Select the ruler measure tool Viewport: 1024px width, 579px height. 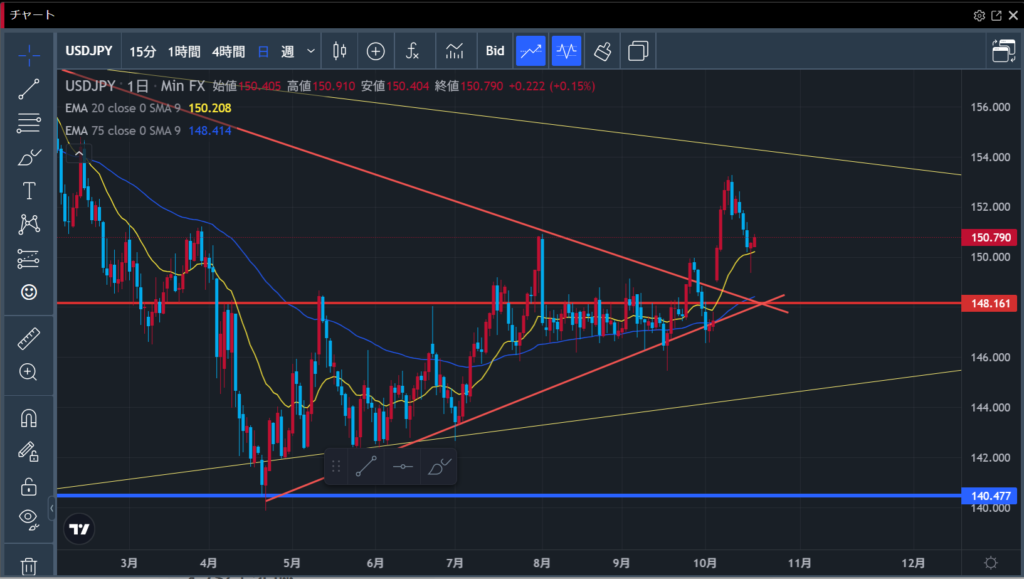(x=29, y=339)
